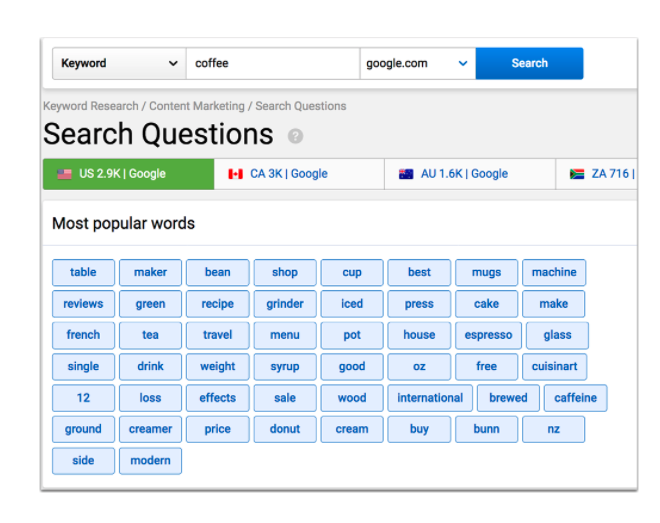The image size is (660, 523).
Task: Select the "caffeine" word tag
Action: click(575, 398)
